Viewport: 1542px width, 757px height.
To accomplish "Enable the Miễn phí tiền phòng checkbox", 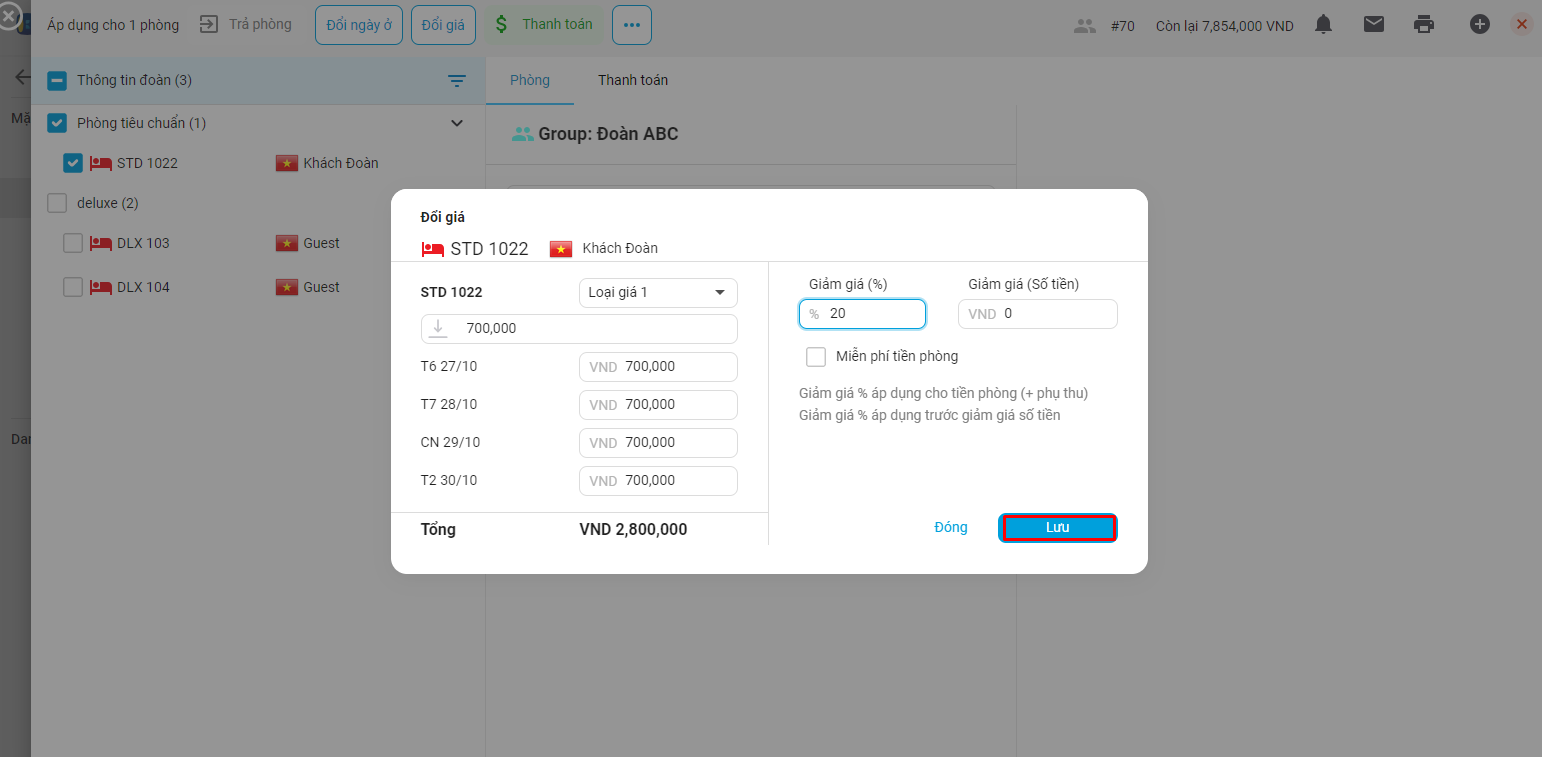I will point(816,357).
